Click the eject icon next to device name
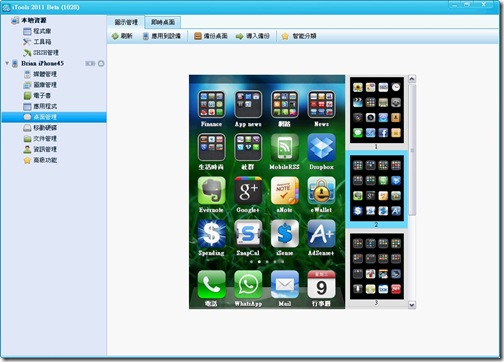This screenshot has width=504, height=362. 101,63
